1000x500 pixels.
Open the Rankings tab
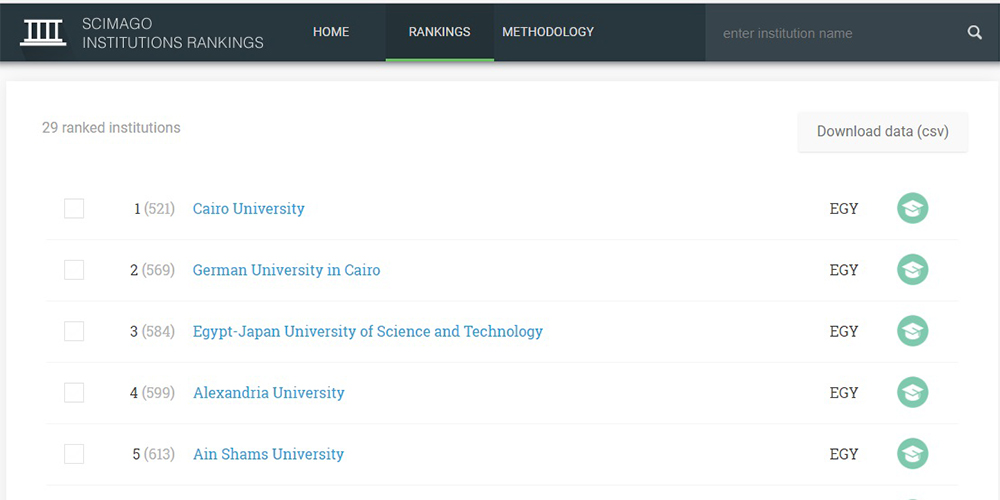coord(439,32)
